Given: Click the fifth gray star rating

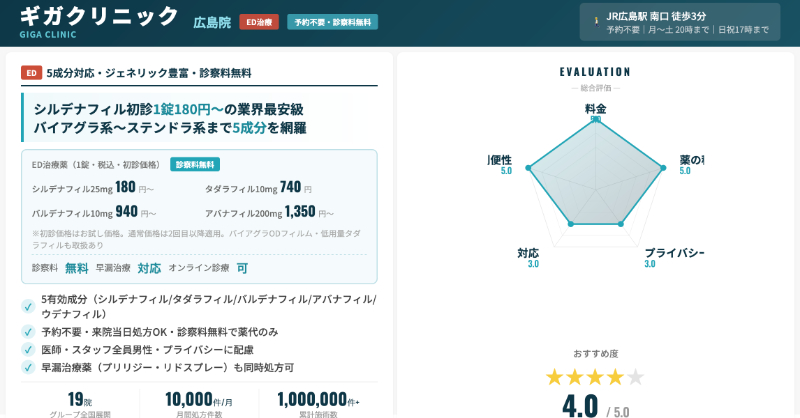Looking at the screenshot, I should coord(635,377).
